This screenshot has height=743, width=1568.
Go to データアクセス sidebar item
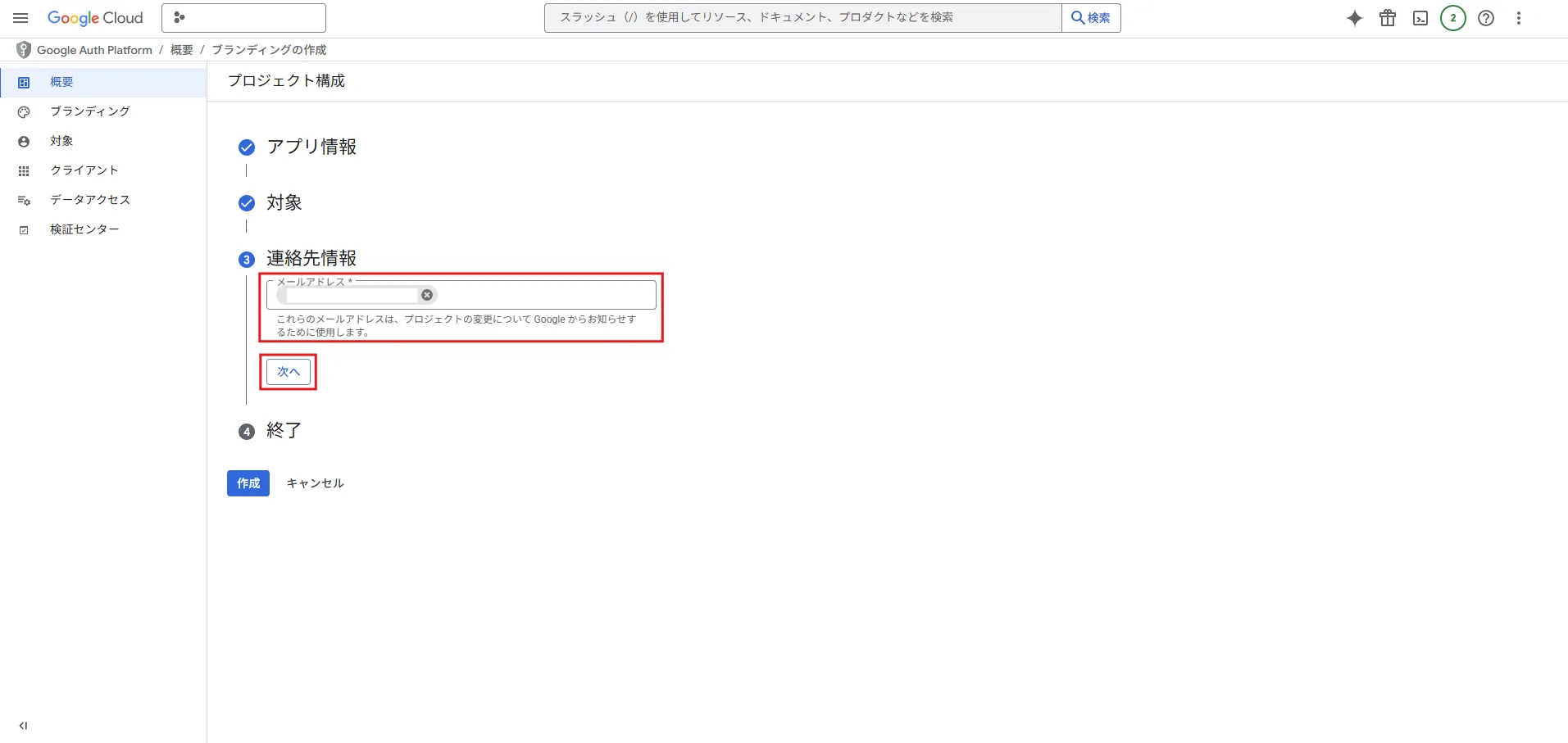pyautogui.click(x=90, y=200)
